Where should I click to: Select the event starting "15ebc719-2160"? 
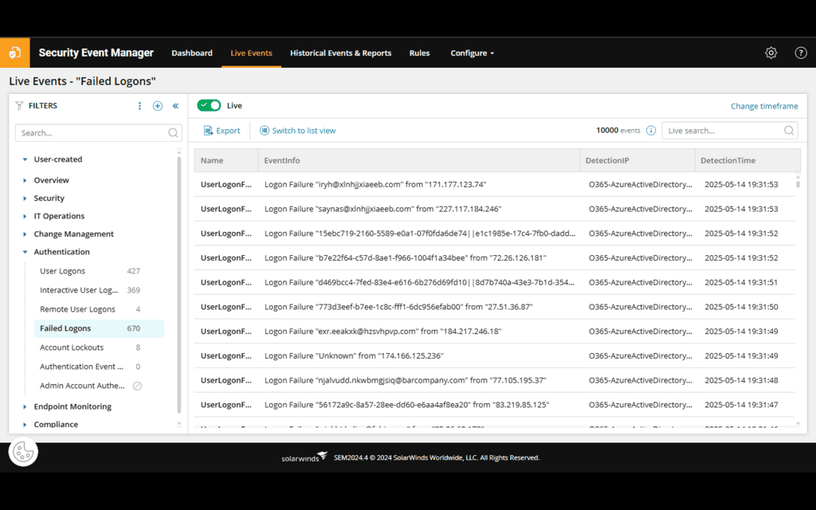coord(494,233)
